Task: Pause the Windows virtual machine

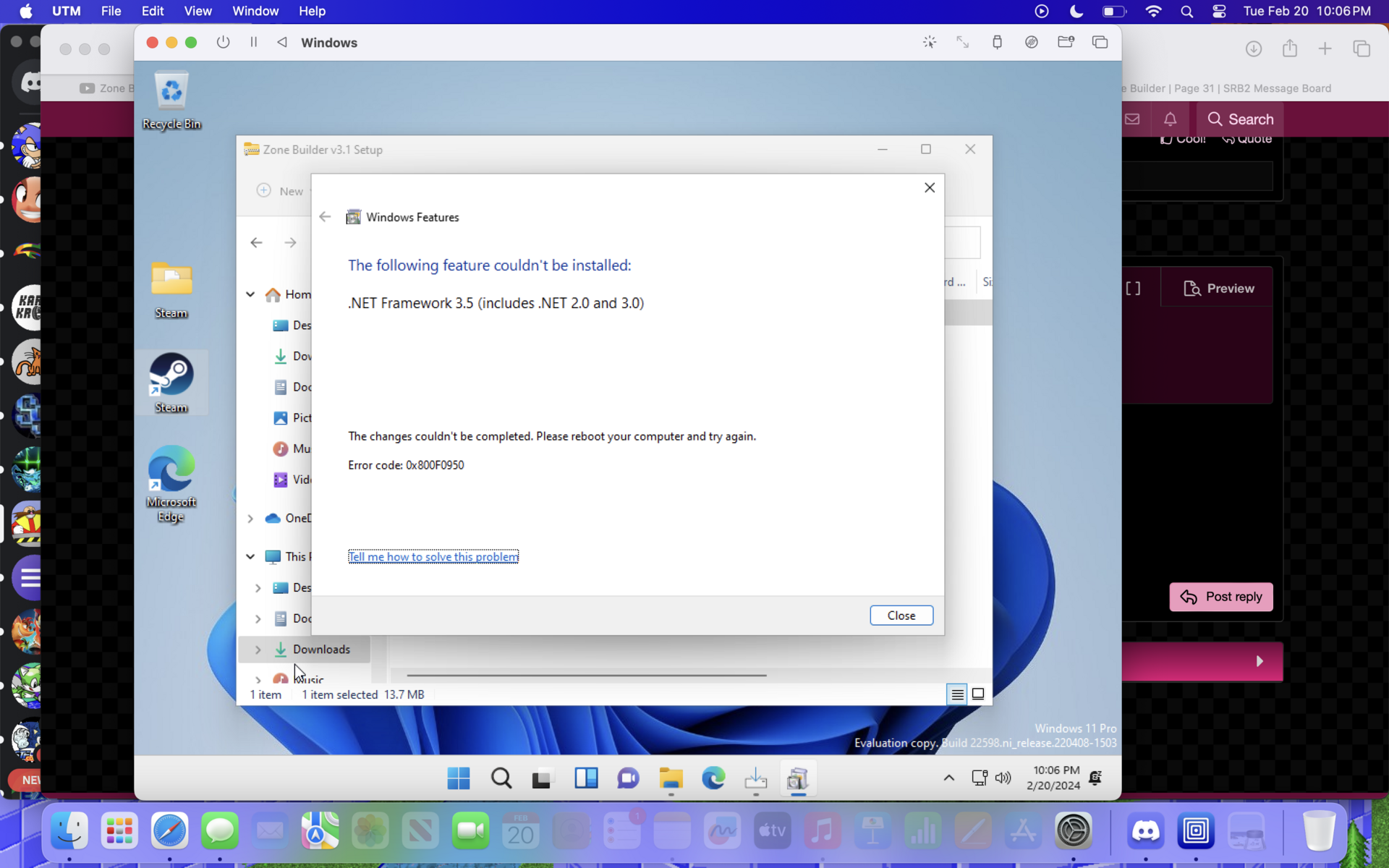Action: pyautogui.click(x=254, y=42)
